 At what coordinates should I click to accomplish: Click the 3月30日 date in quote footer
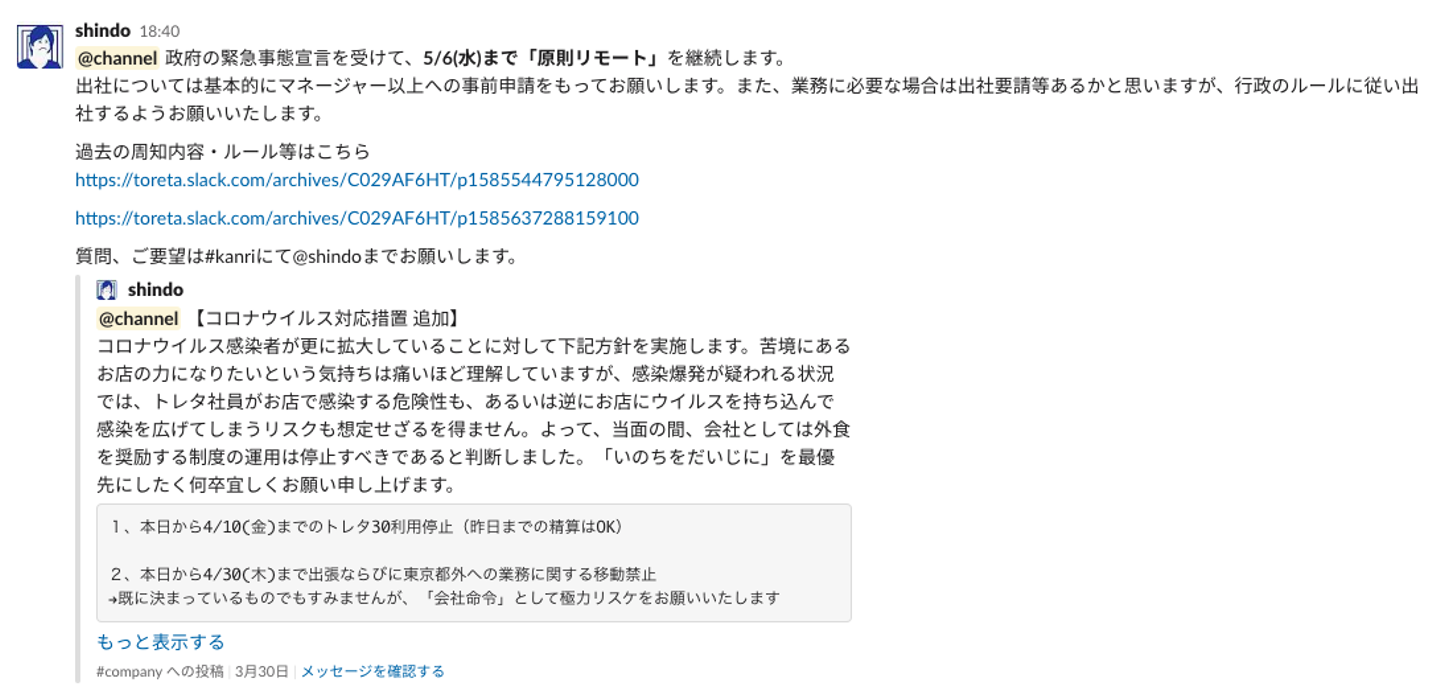pyautogui.click(x=262, y=671)
